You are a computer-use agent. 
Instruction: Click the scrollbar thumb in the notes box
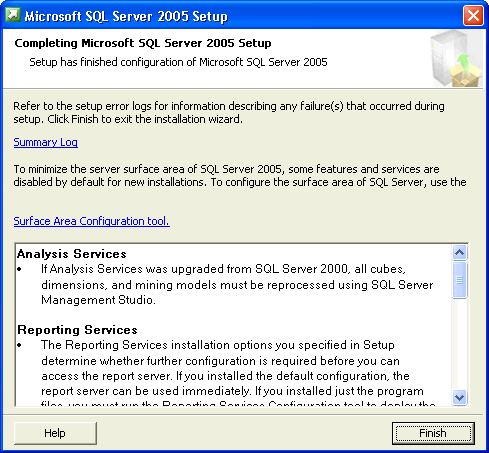(x=460, y=280)
